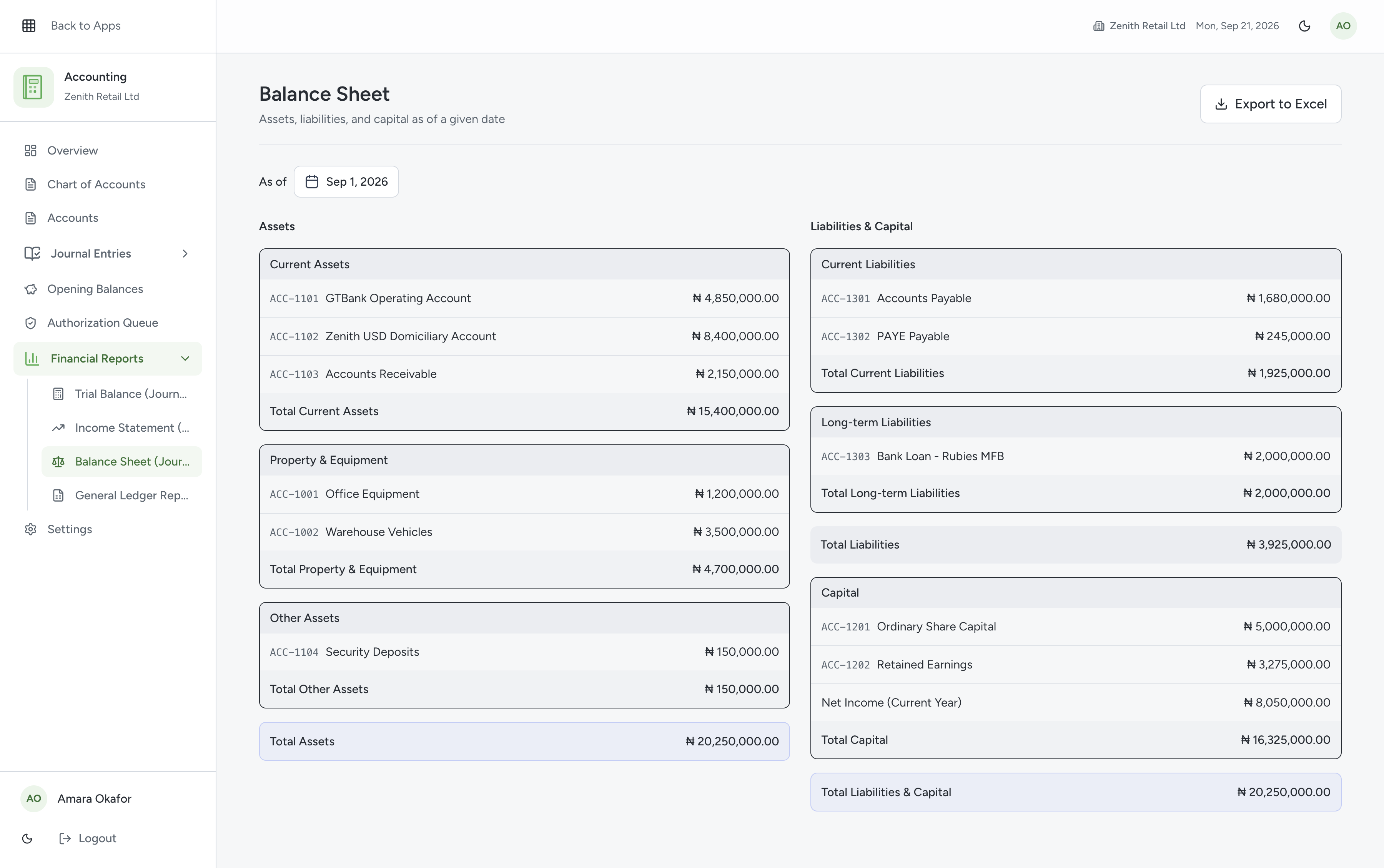The width and height of the screenshot is (1384, 868).
Task: Click Total Assets amount ₦ 20,250,000.00
Action: (732, 742)
